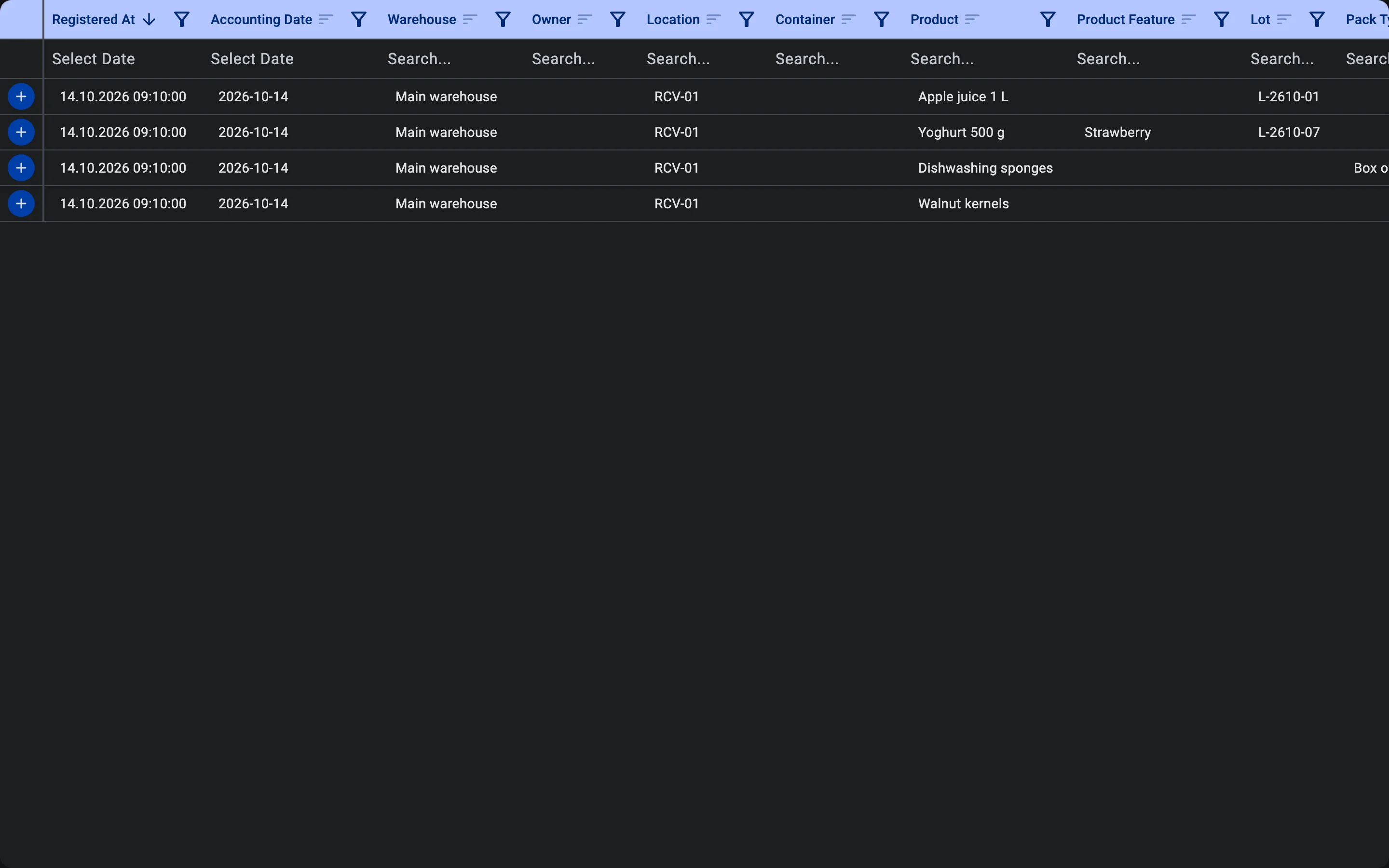The width and height of the screenshot is (1389, 868).
Task: Expand the Walnut kernels row
Action: pyautogui.click(x=21, y=203)
